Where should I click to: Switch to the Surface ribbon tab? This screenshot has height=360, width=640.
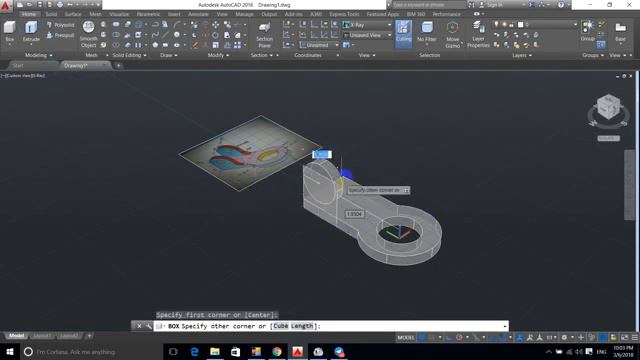(73, 14)
